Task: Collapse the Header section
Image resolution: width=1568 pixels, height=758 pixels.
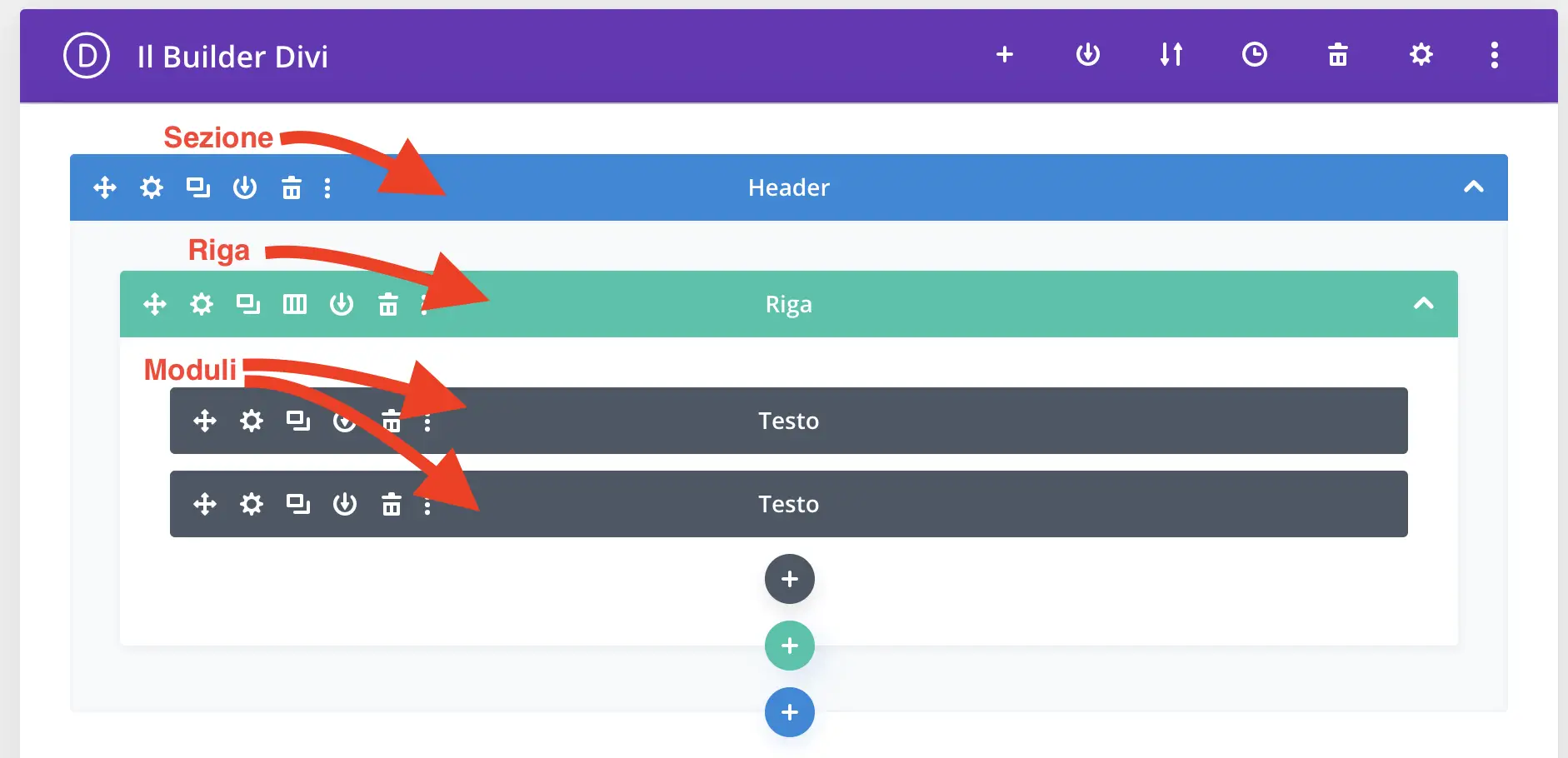Action: (x=1473, y=187)
